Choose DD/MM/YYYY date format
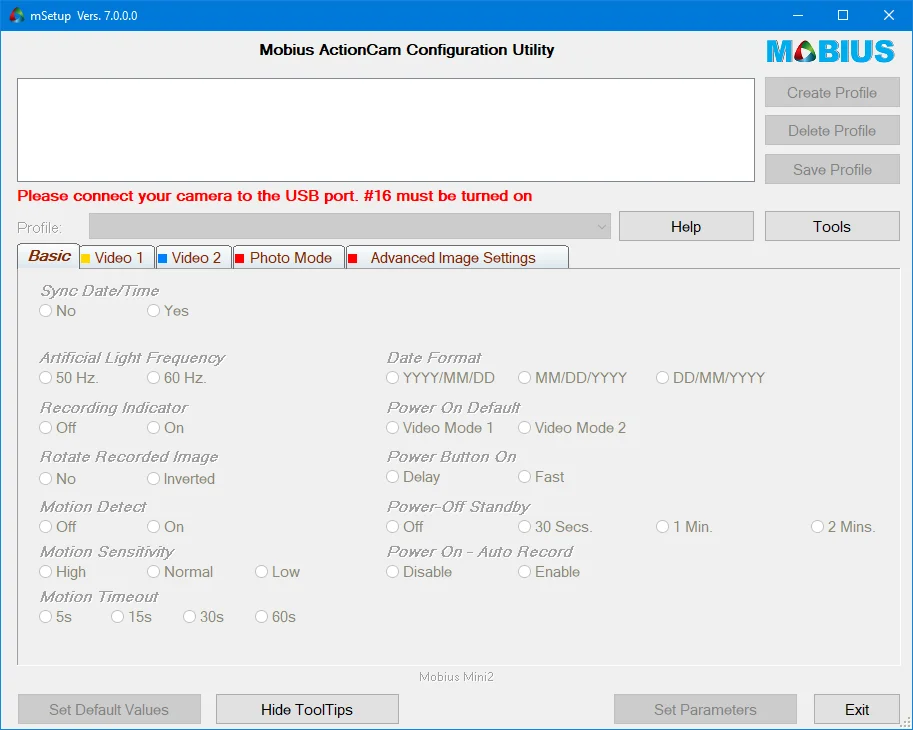 pos(710,378)
